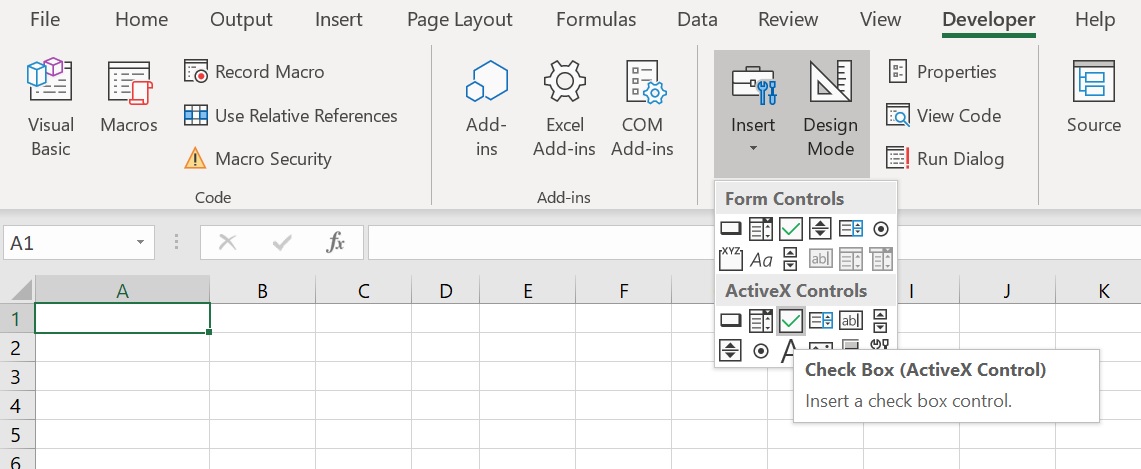
Task: Open the Macros dialog
Action: [x=129, y=98]
